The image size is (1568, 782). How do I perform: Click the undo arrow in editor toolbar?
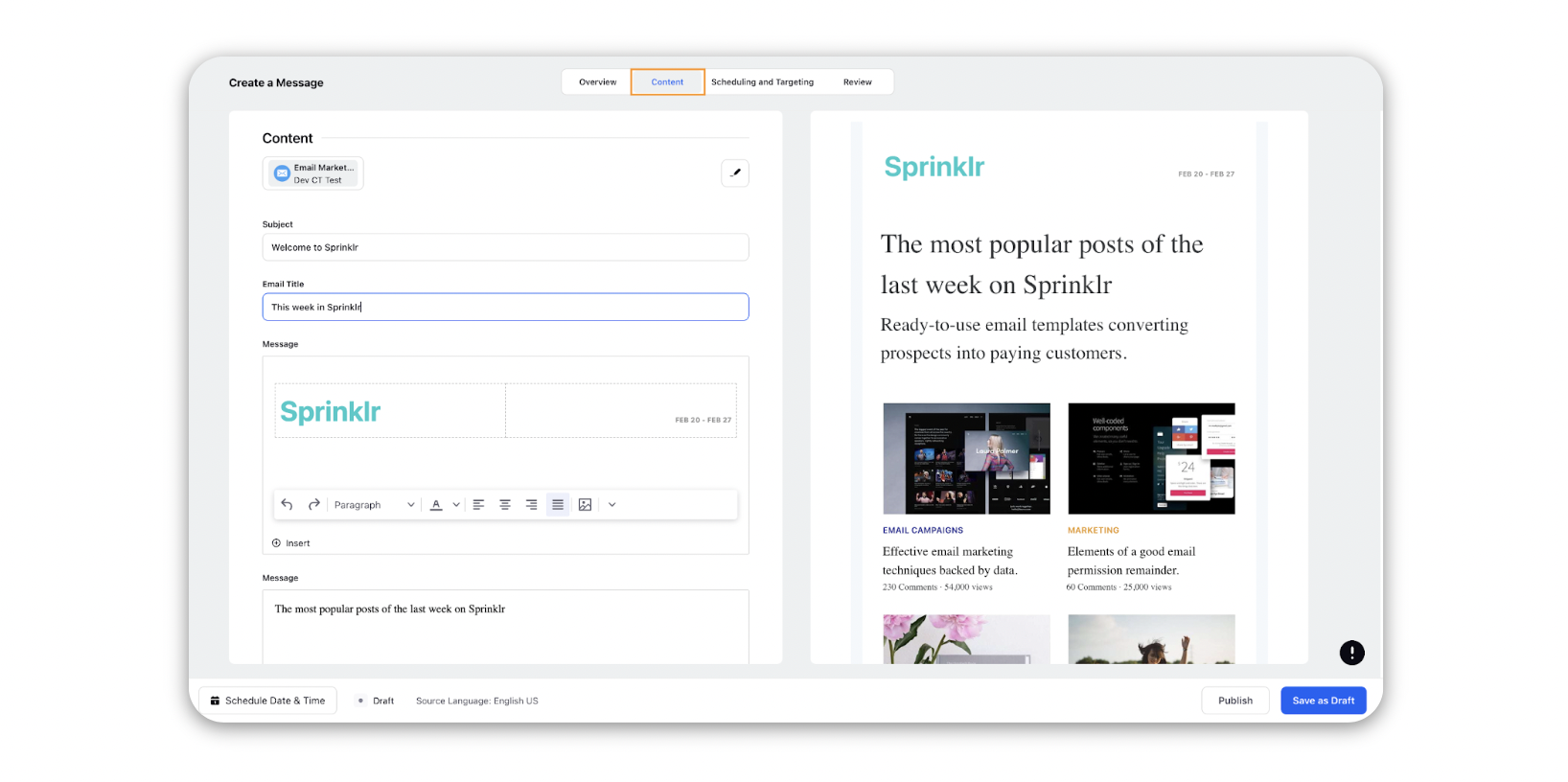(x=287, y=505)
